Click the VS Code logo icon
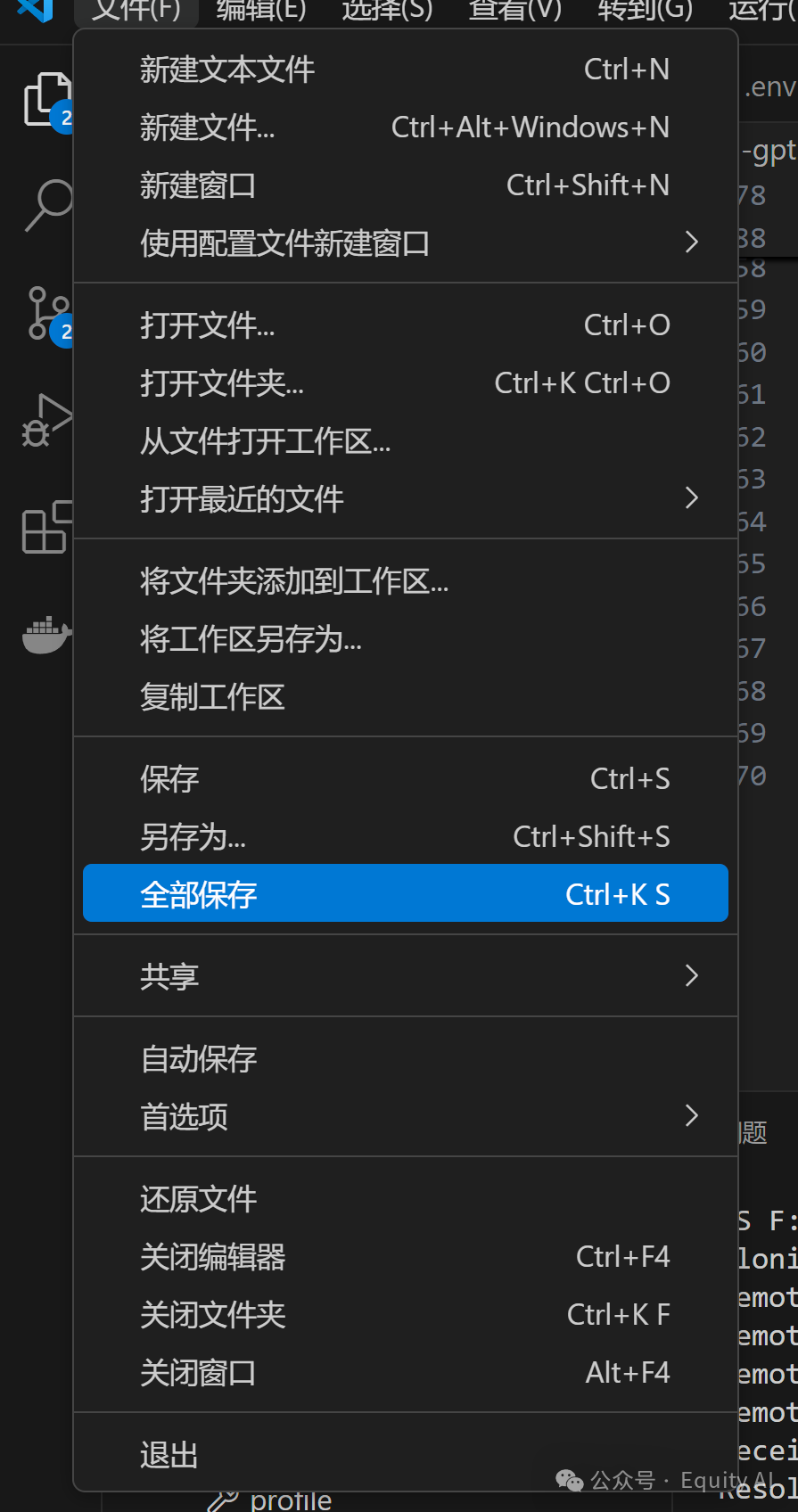 [36, 11]
